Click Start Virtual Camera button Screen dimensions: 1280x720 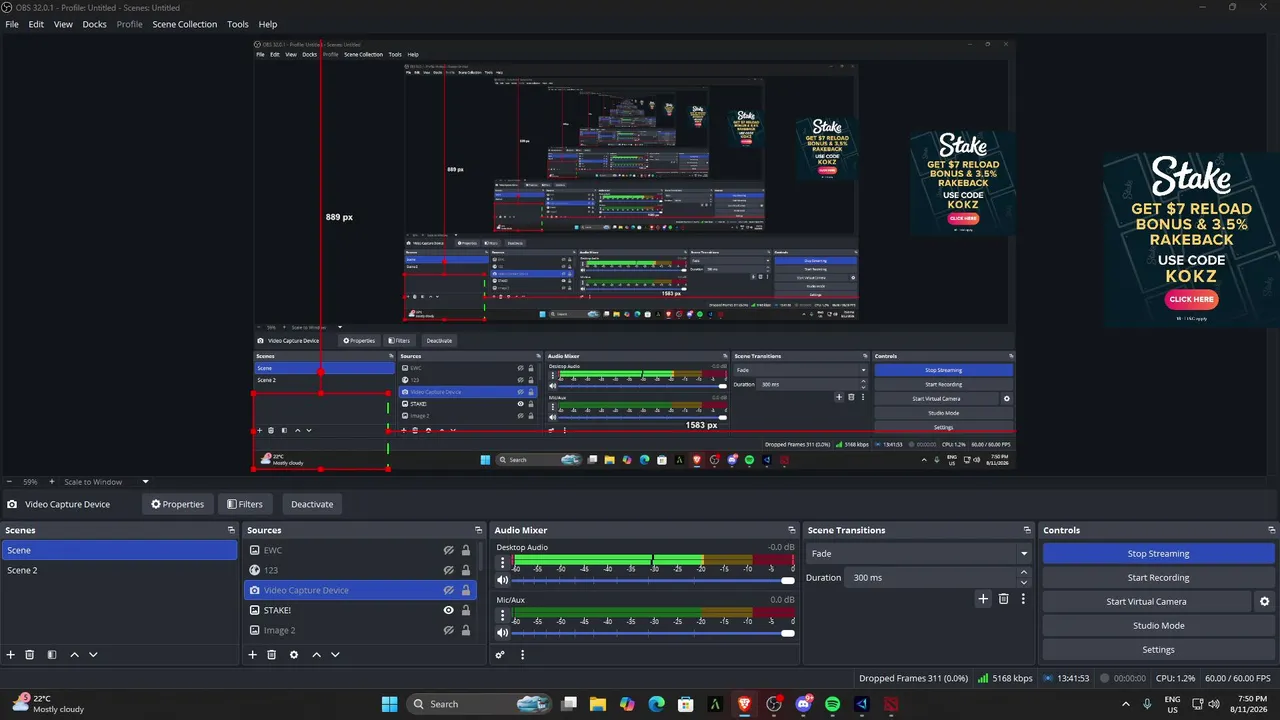tap(1146, 602)
